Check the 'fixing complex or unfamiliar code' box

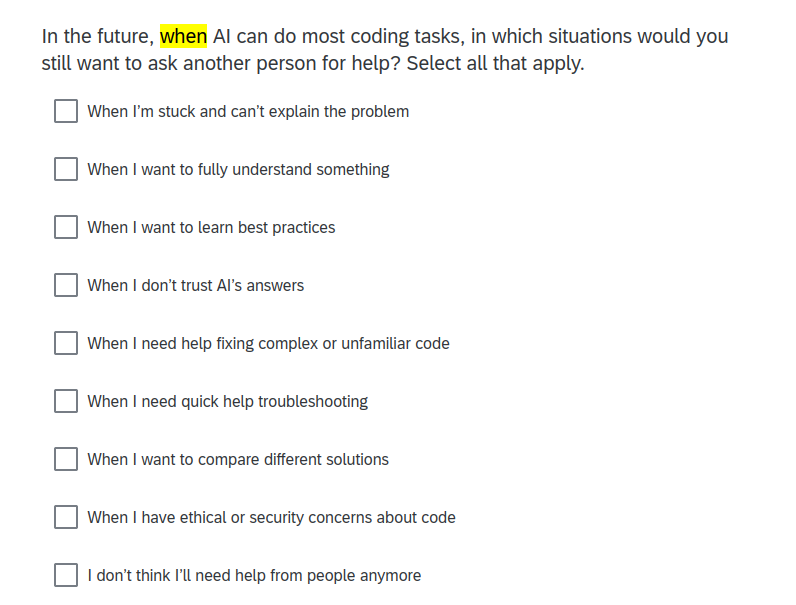[x=66, y=343]
